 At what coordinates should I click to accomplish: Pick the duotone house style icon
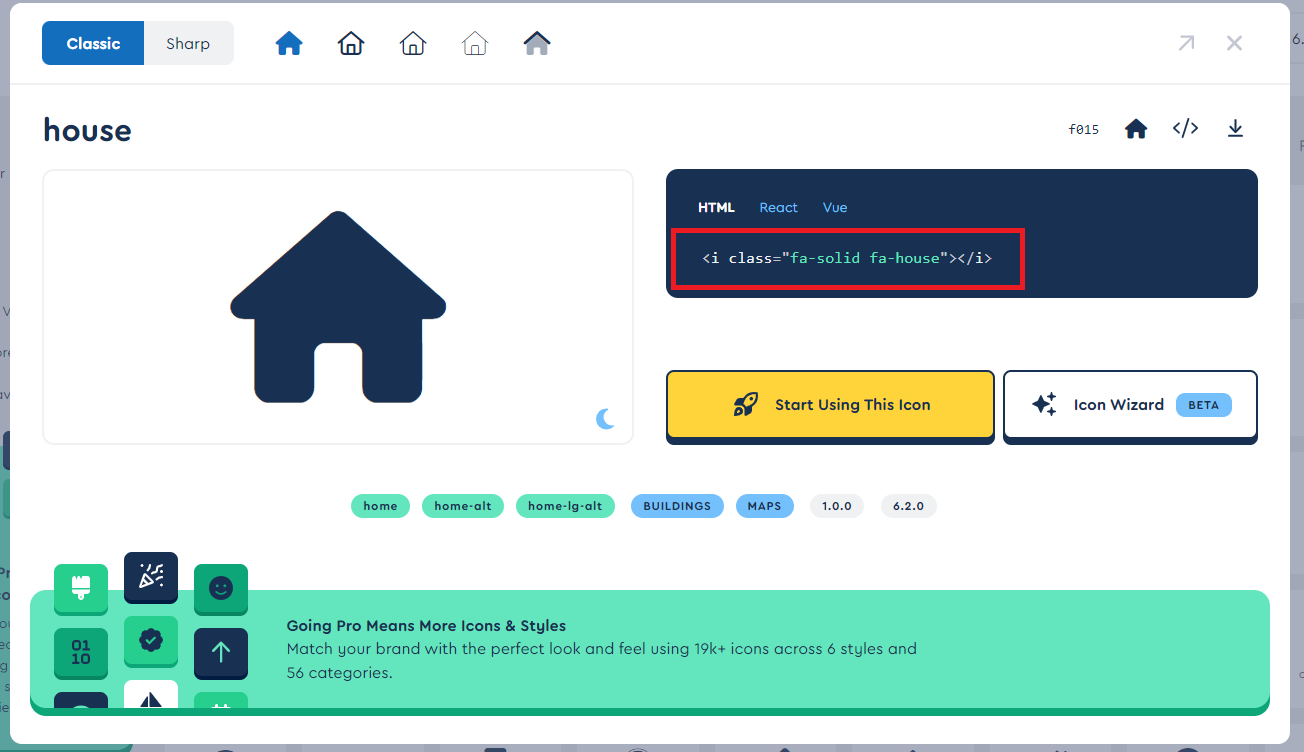click(x=537, y=44)
